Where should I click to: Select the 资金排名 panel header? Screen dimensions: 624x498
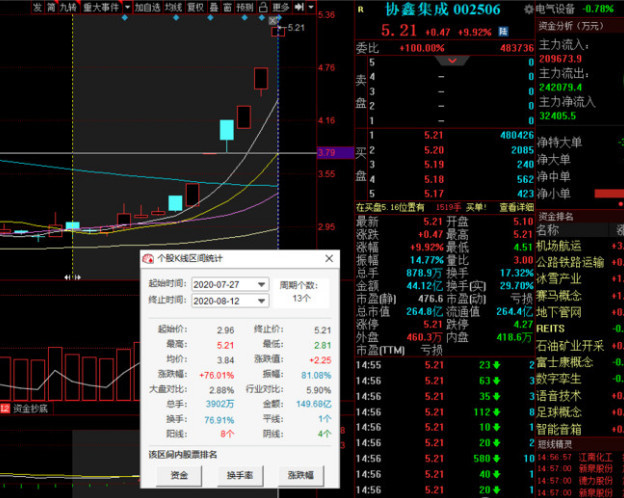556,216
